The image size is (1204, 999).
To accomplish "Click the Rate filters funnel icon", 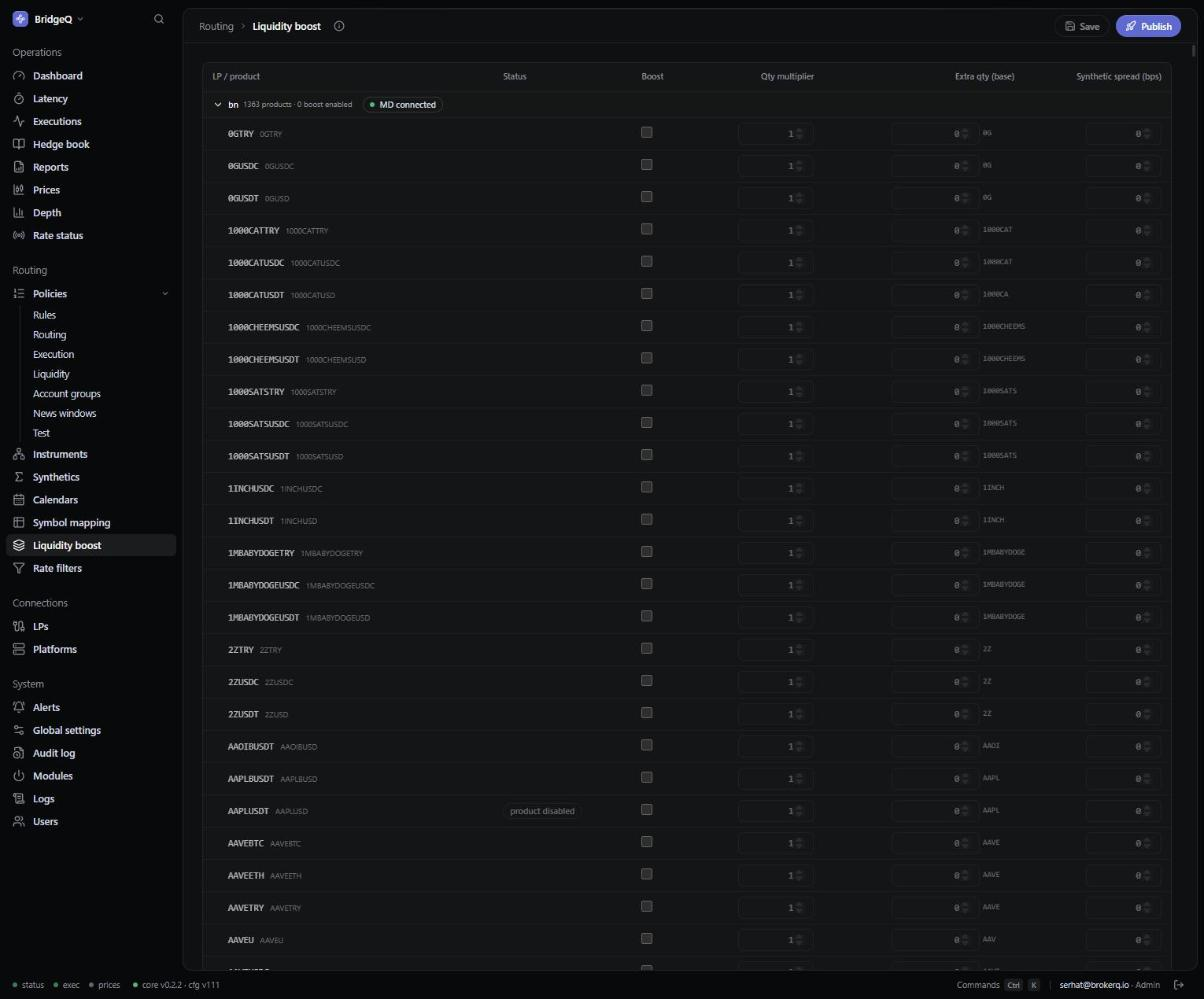I will pyautogui.click(x=19, y=568).
